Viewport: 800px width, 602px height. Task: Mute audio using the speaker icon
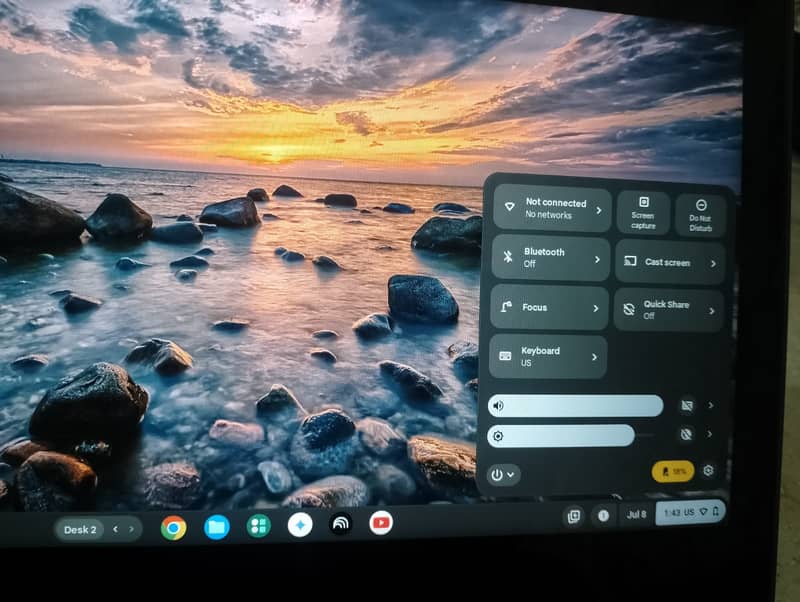point(498,406)
